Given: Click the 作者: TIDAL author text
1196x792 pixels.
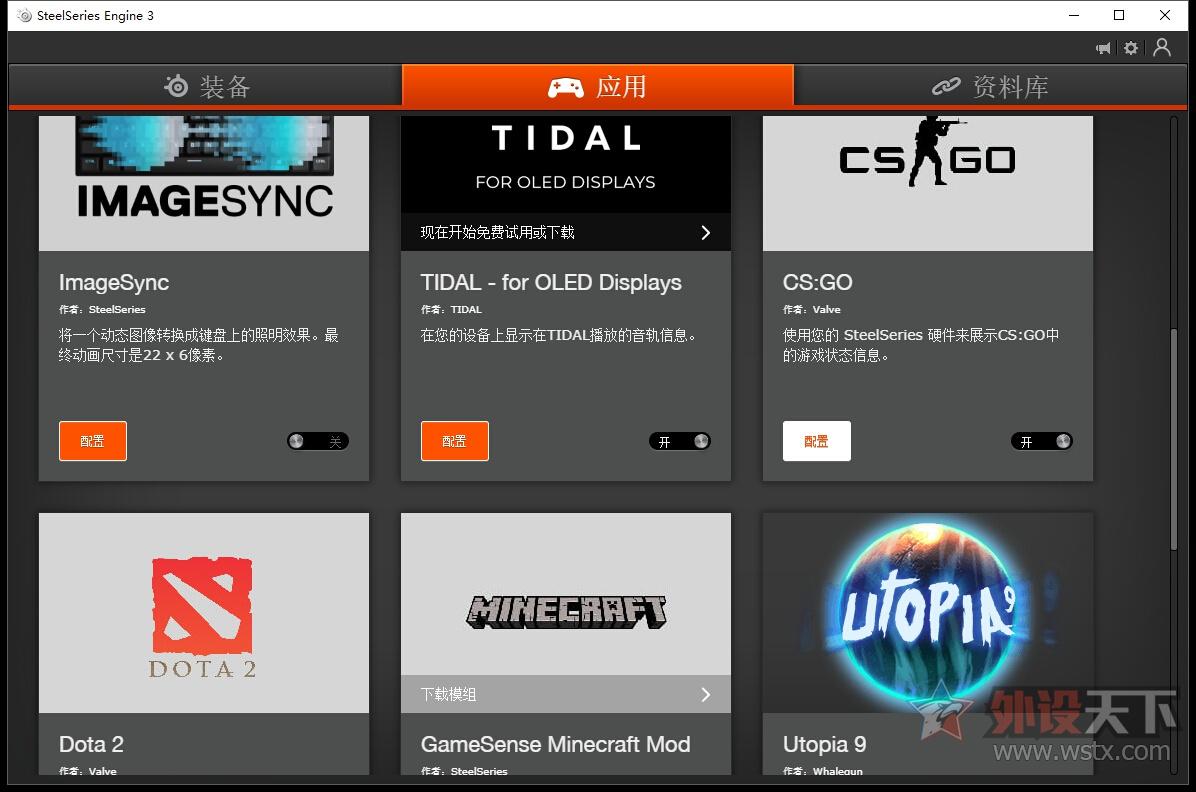Looking at the screenshot, I should tap(451, 309).
